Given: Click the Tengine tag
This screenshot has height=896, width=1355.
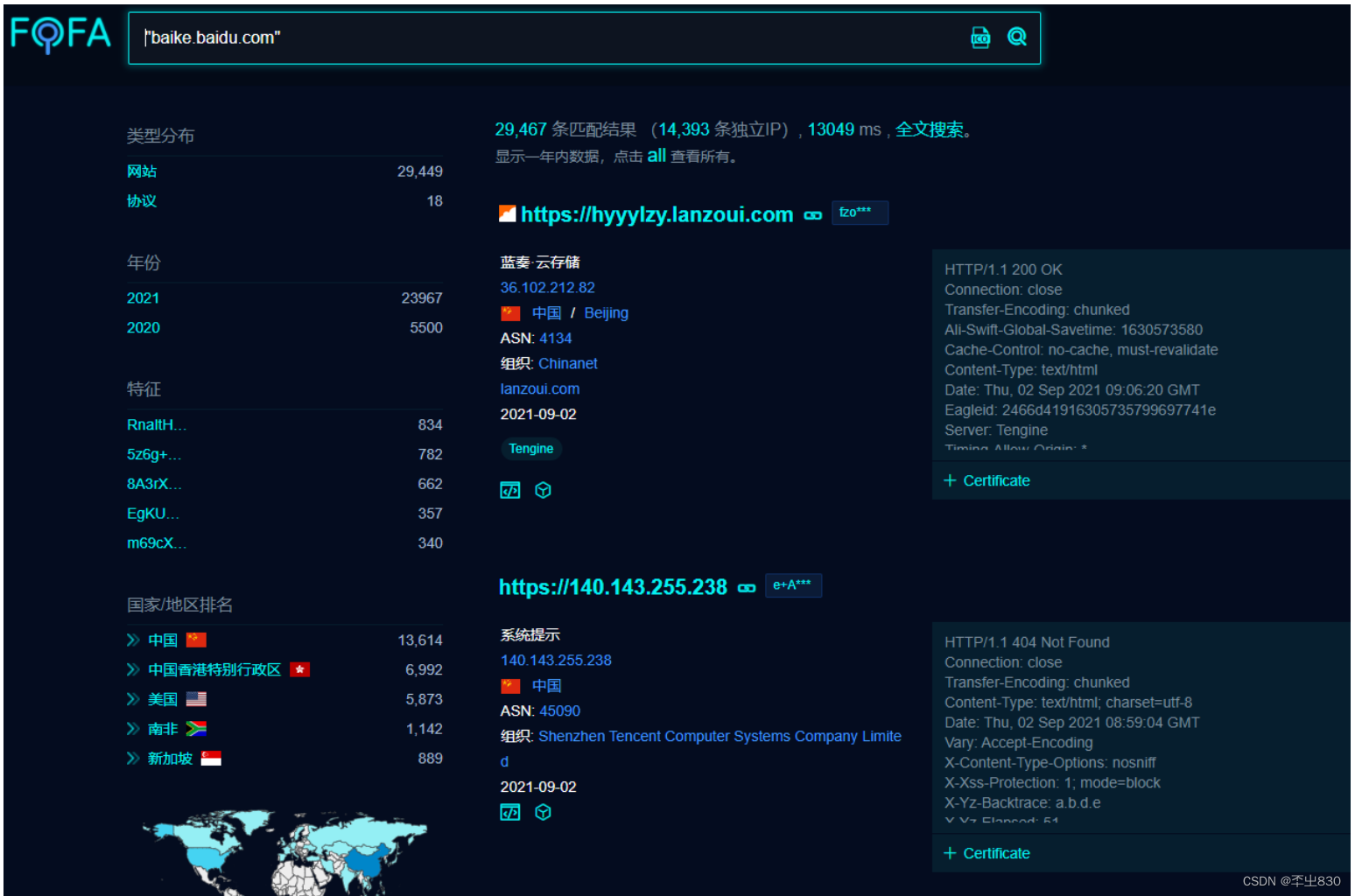Looking at the screenshot, I should coord(531,449).
